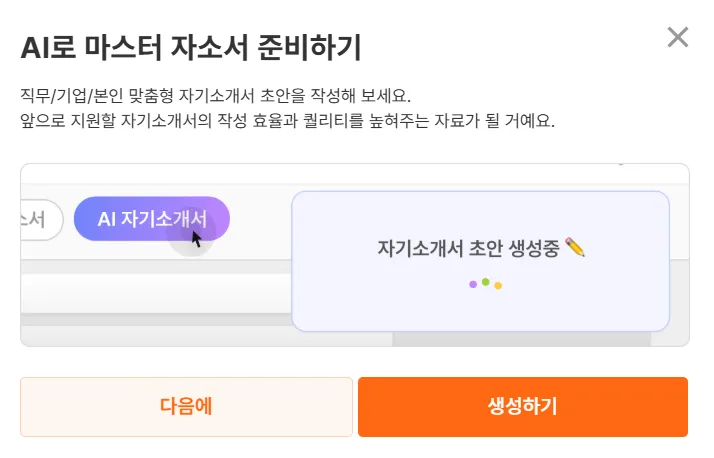Choose 다음에 to postpone
The image size is (714, 458).
[x=186, y=406]
